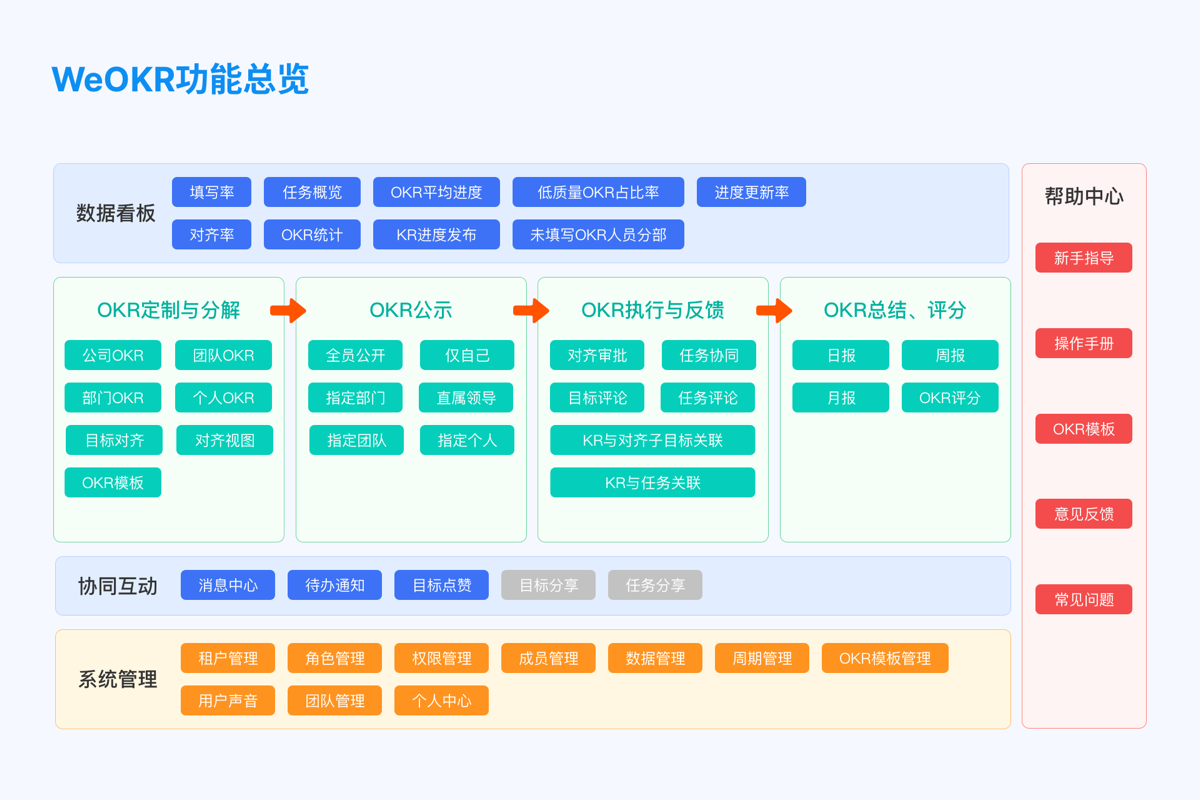Open 新手指导 in the 帮助中心 panel
1200x800 pixels.
pyautogui.click(x=1084, y=258)
